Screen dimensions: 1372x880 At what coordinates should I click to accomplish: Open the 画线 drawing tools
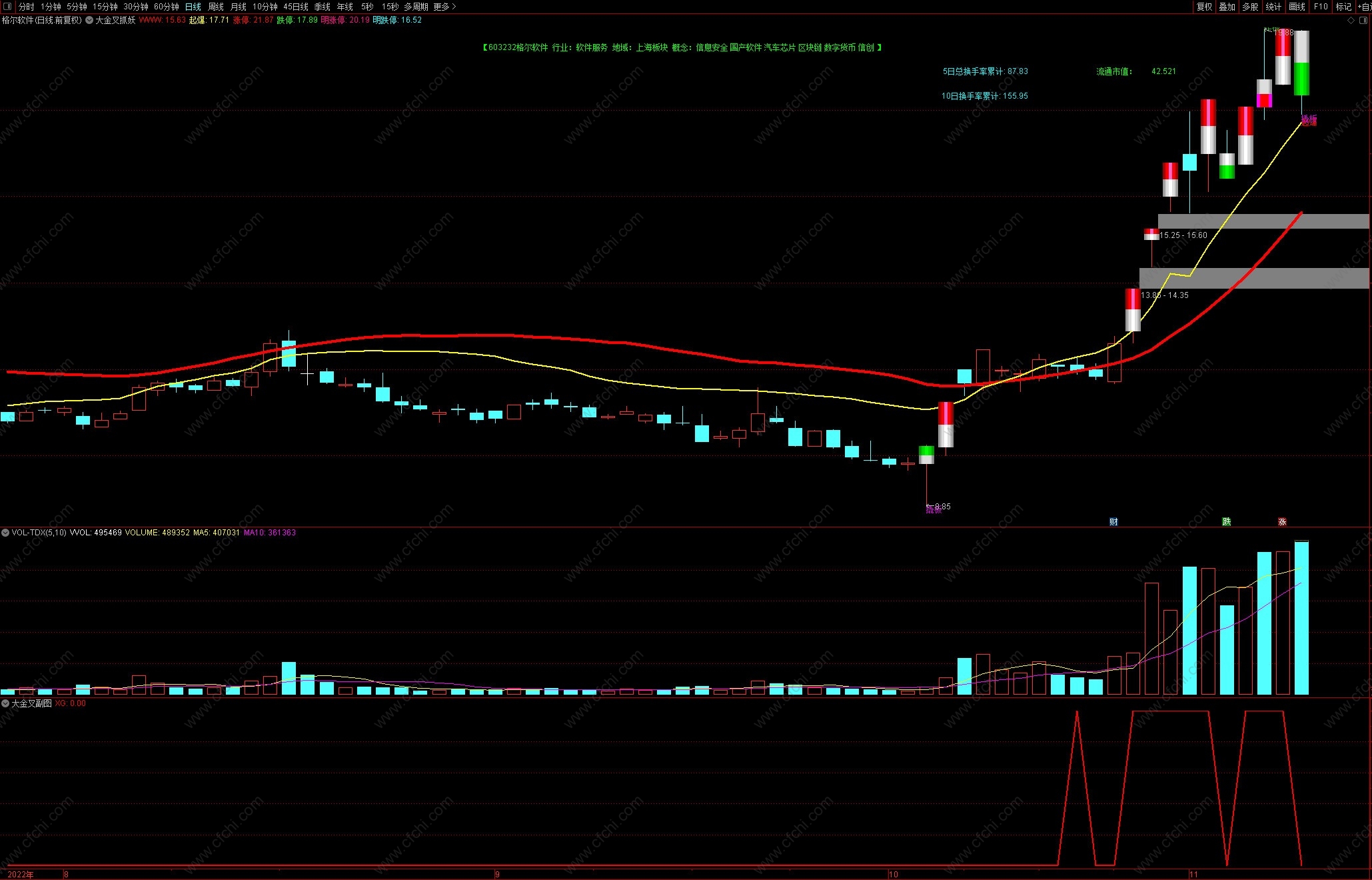click(x=1297, y=7)
